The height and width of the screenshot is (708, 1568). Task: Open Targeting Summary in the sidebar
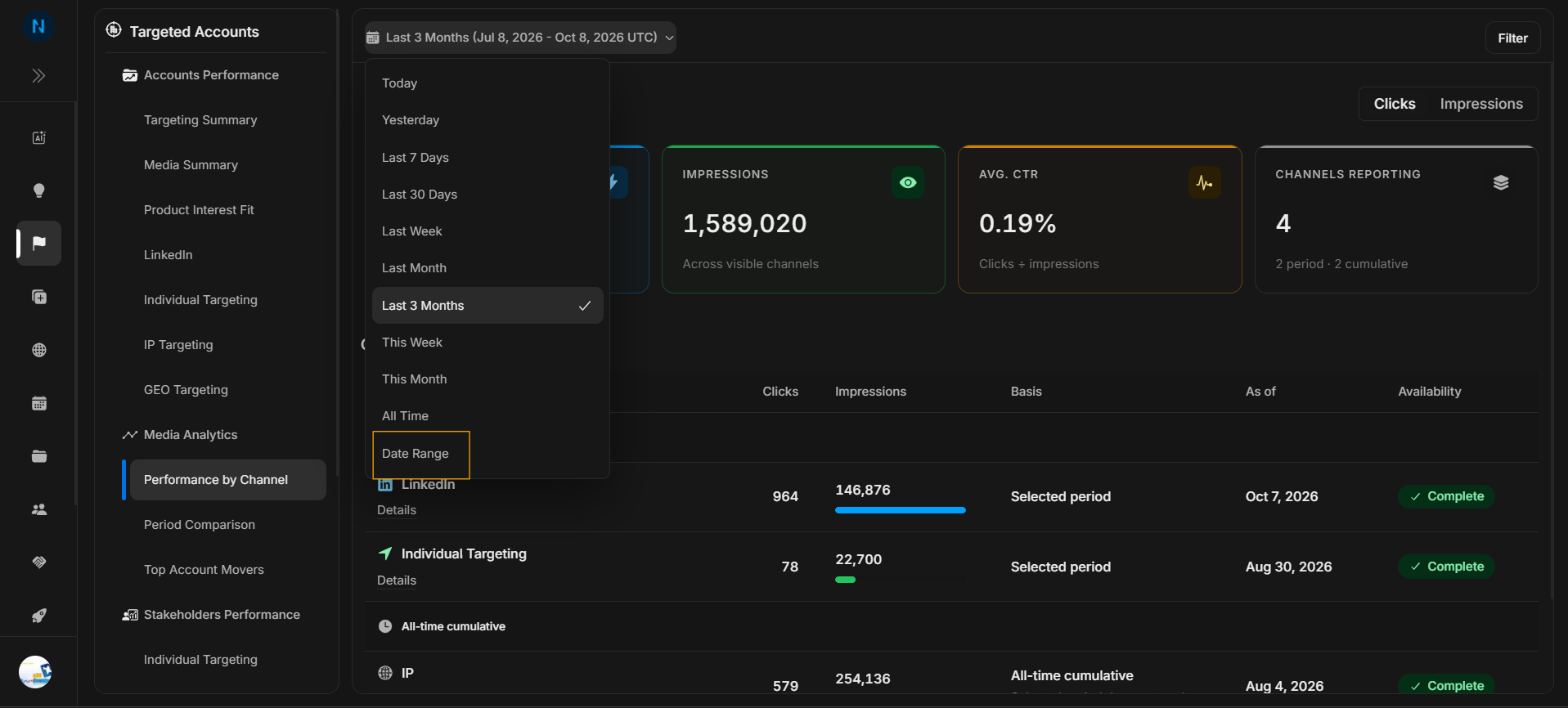coord(200,120)
